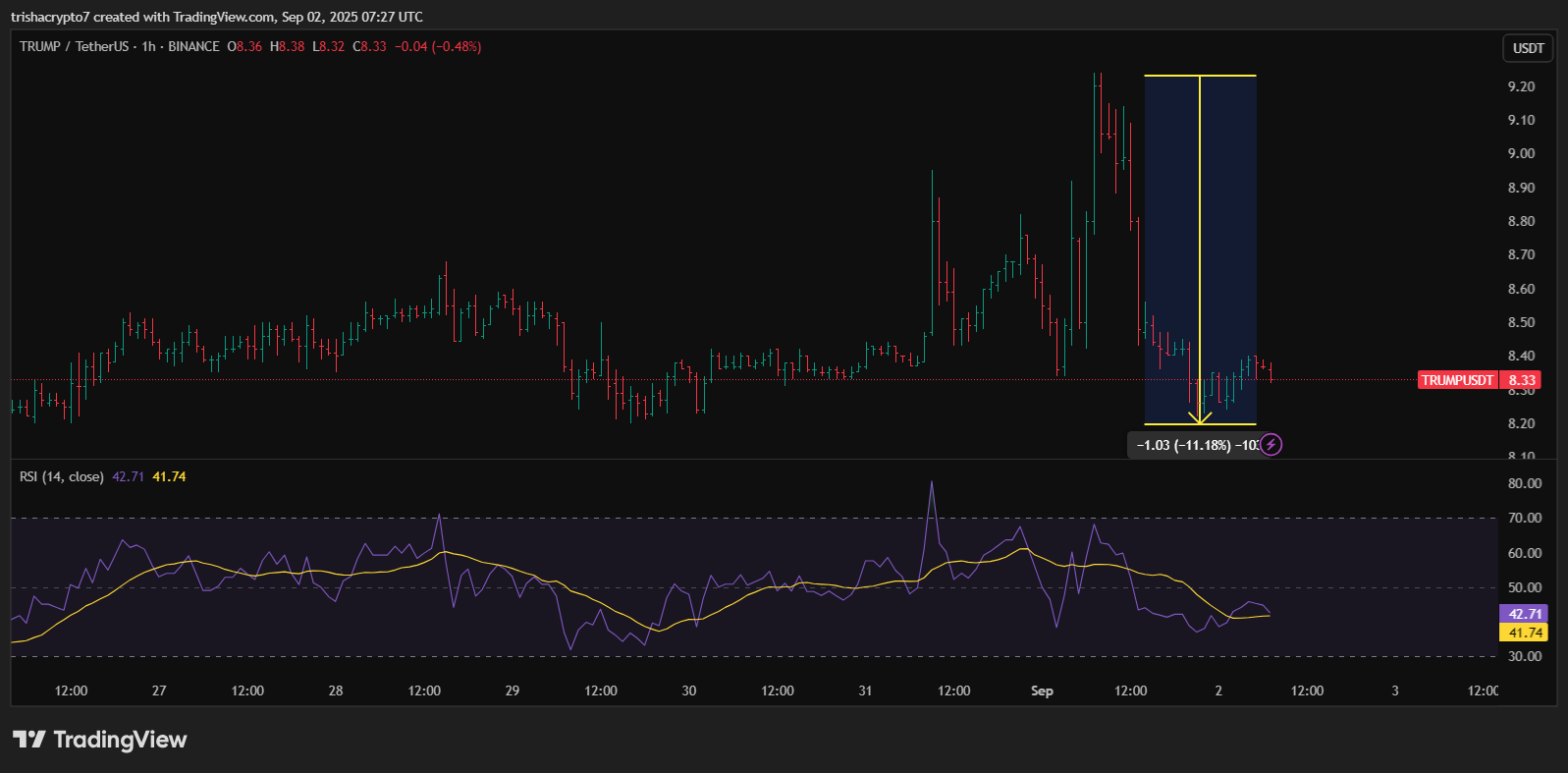
Task: Click the 8.80 price axis label
Action: pos(1521,221)
